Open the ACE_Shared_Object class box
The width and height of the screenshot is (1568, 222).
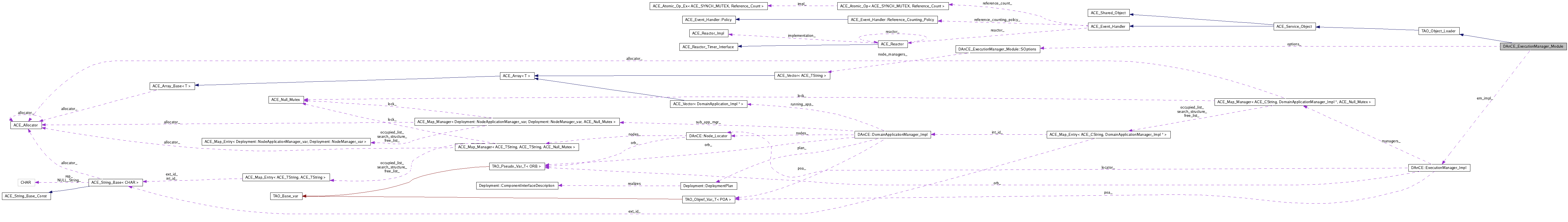click(1108, 13)
